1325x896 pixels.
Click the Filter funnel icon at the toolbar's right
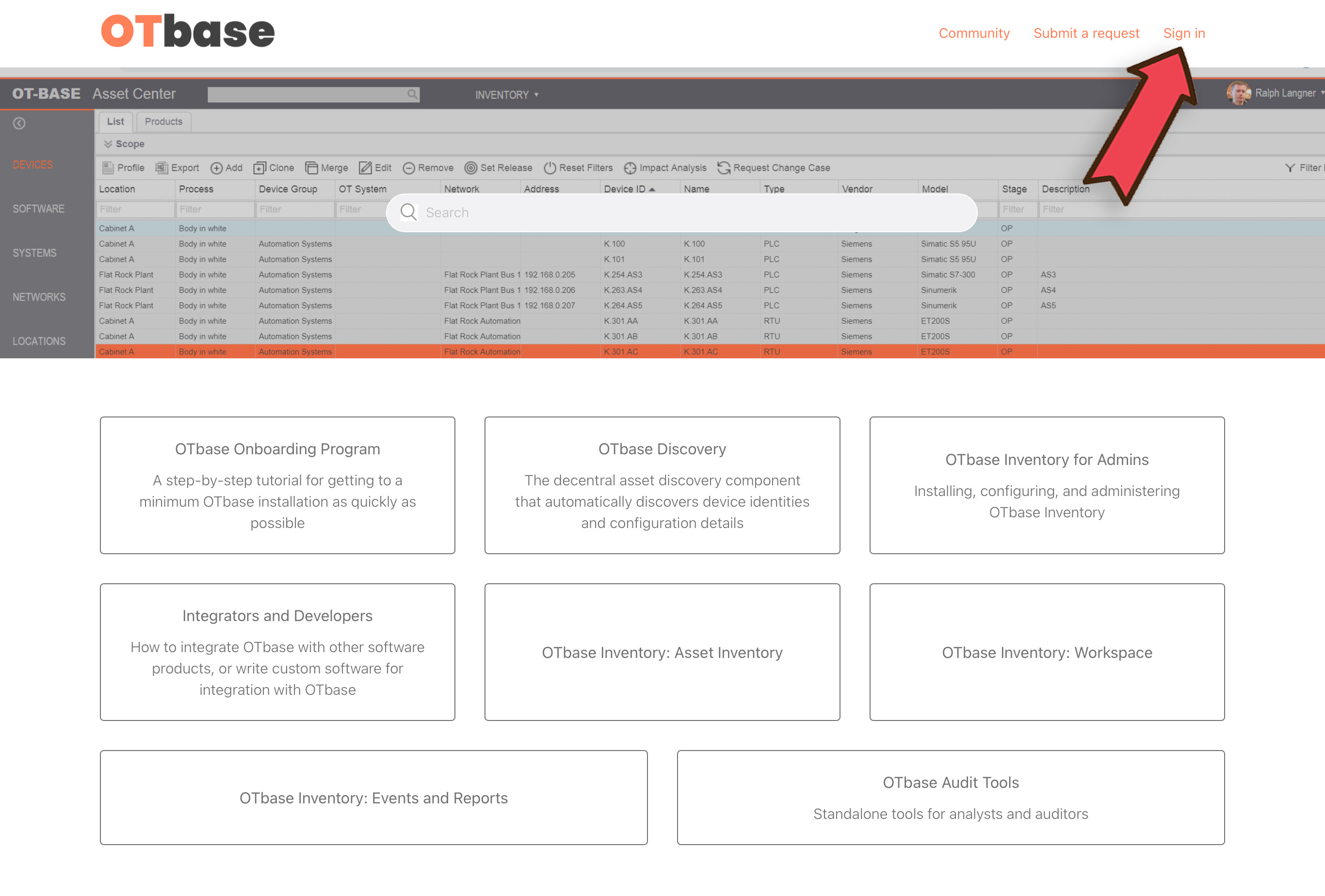tap(1290, 168)
